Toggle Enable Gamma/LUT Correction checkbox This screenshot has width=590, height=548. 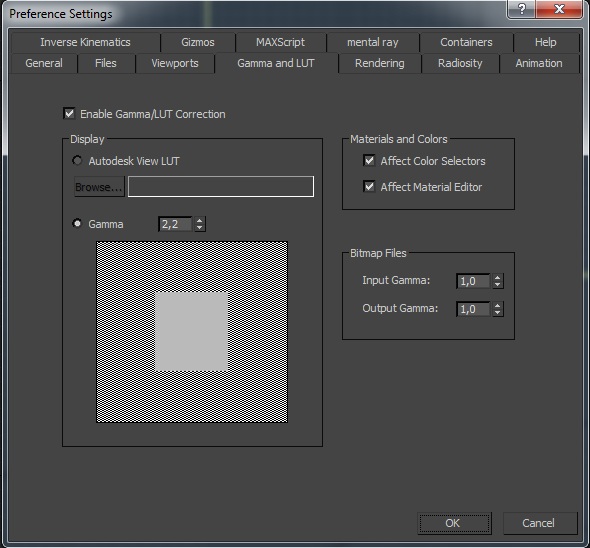click(70, 114)
